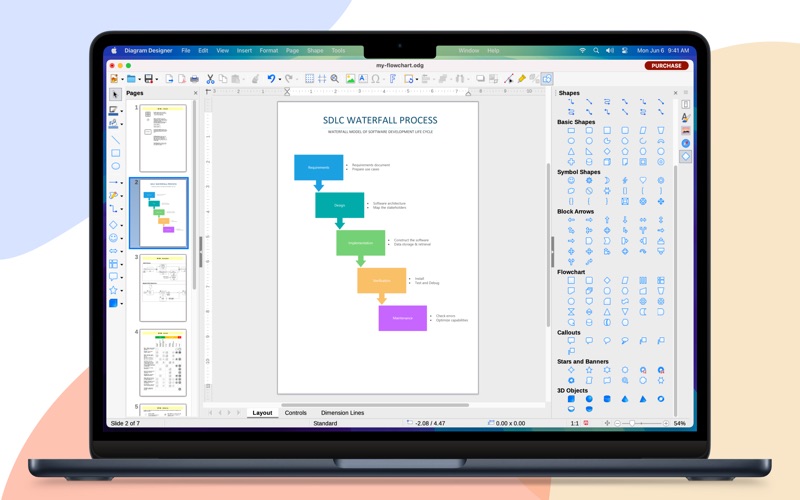The image size is (800, 500).
Task: Switch to the Controls layer tab
Action: 295,413
